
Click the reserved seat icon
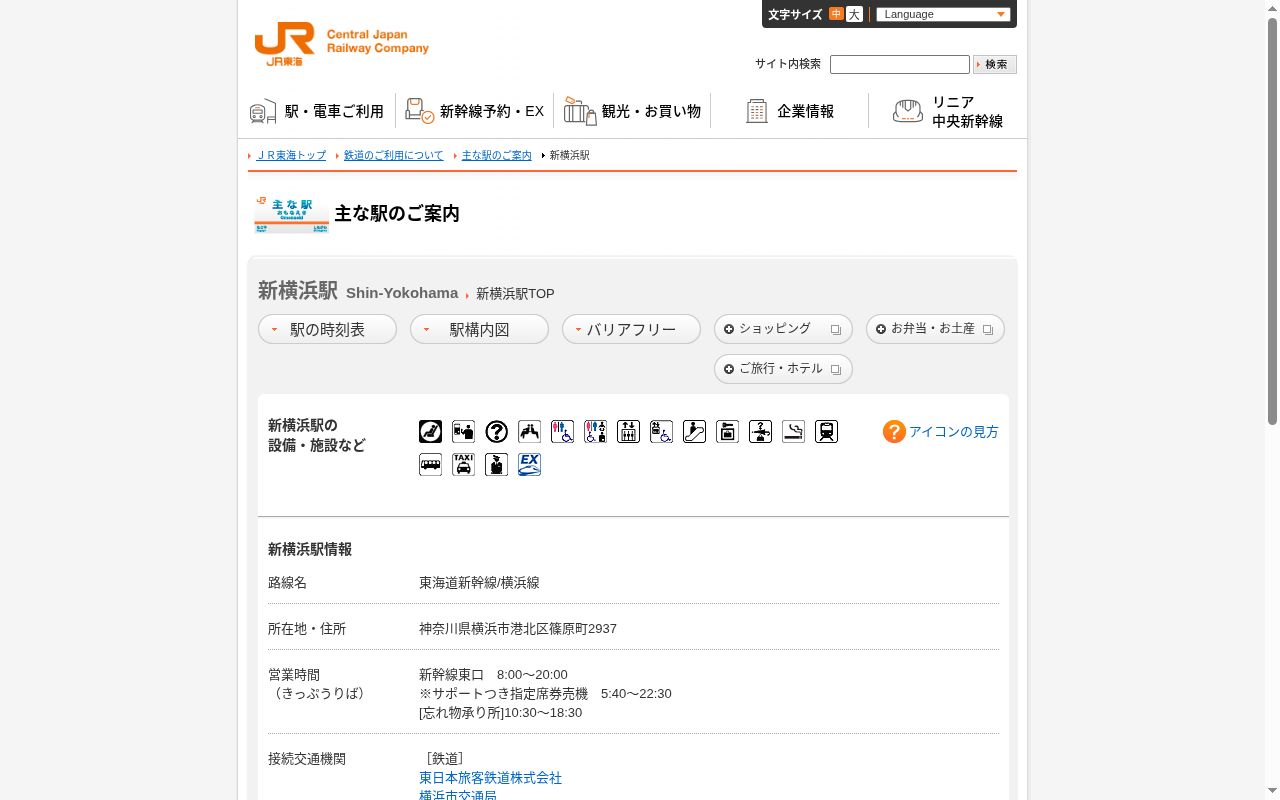[x=430, y=432]
